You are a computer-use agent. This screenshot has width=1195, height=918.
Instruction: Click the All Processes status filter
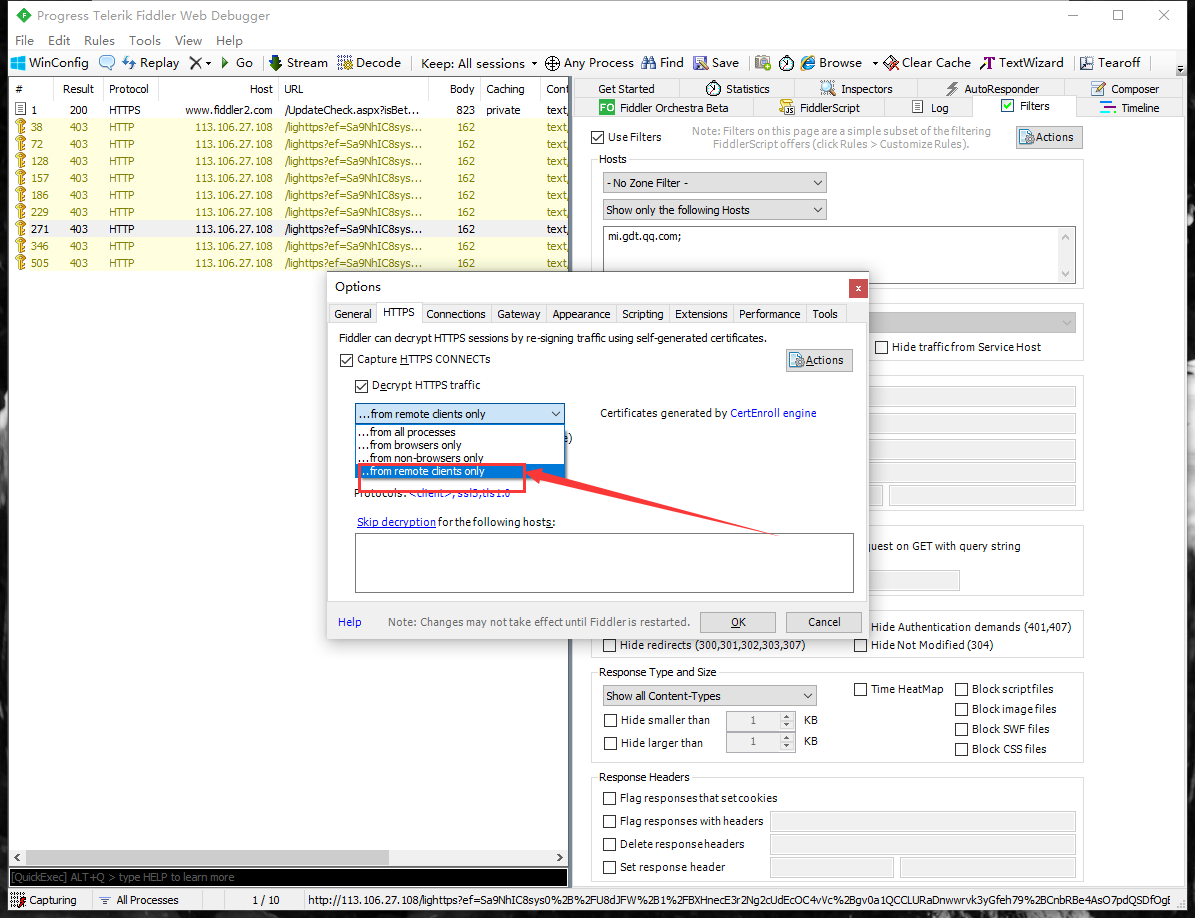pos(139,900)
